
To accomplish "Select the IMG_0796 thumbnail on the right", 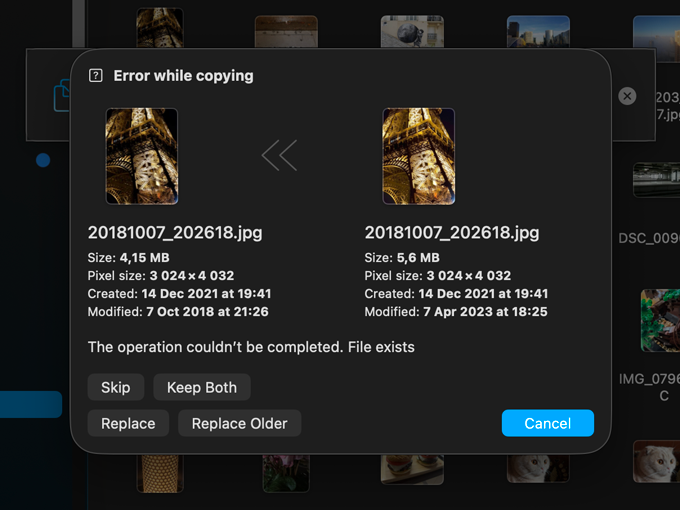I will [660, 320].
